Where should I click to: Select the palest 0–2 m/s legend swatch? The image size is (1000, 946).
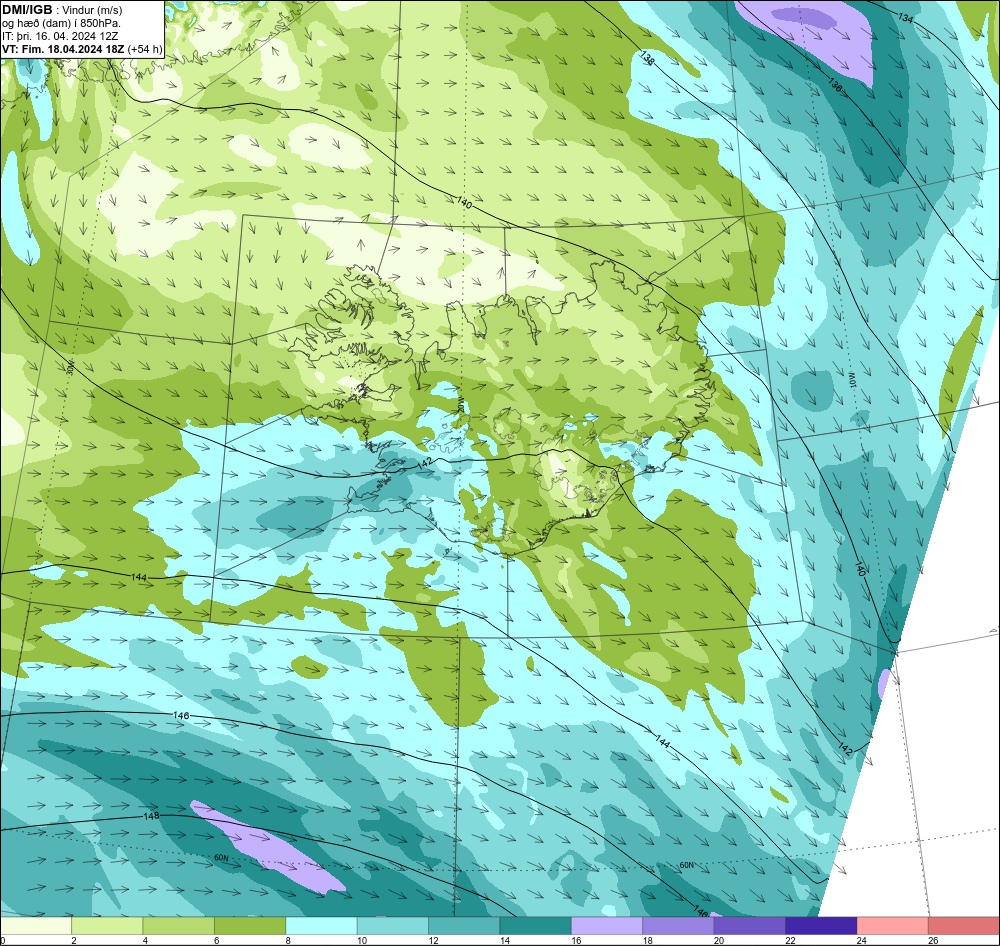[x=36, y=925]
